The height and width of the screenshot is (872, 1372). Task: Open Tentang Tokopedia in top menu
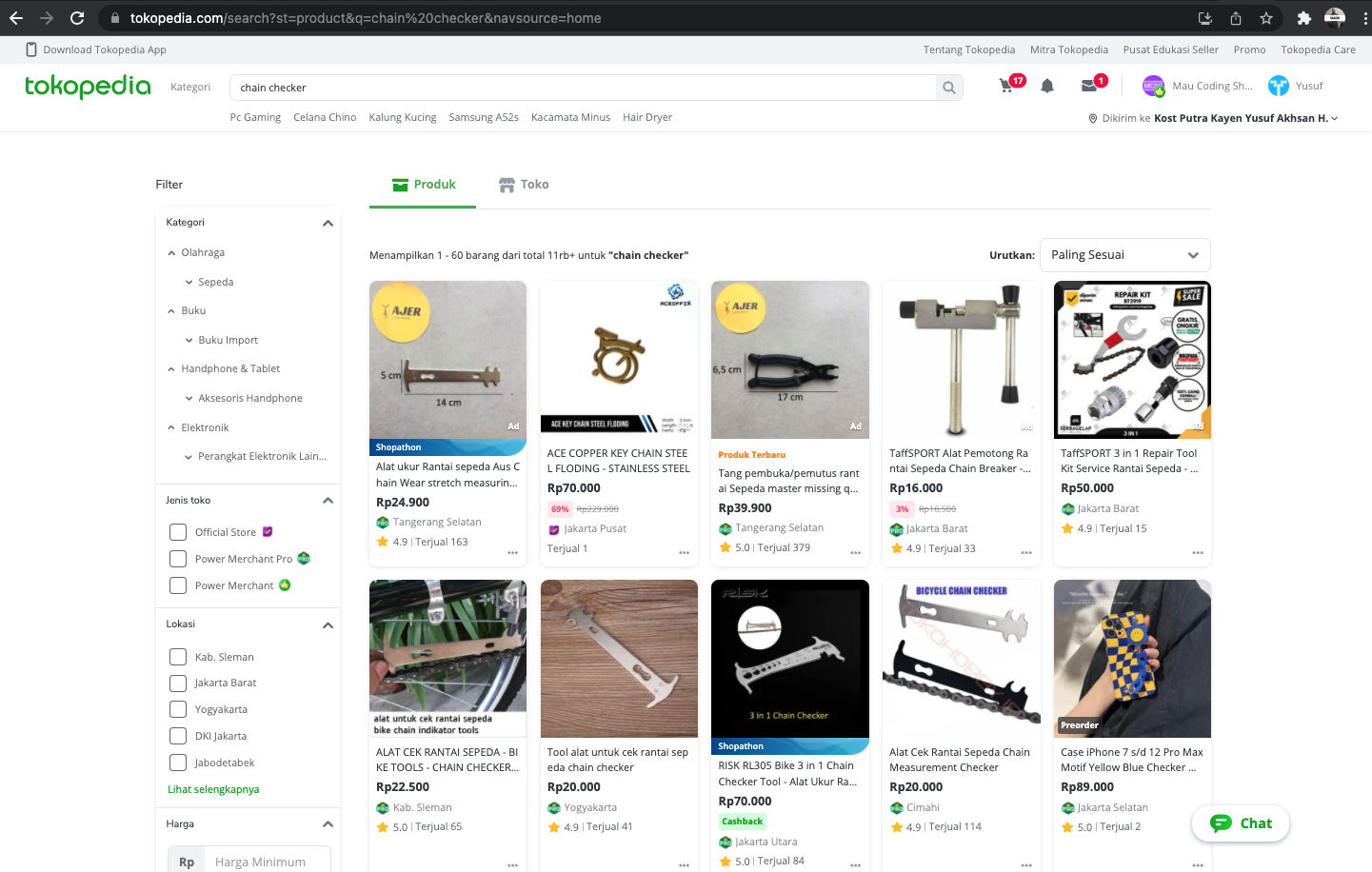(969, 50)
